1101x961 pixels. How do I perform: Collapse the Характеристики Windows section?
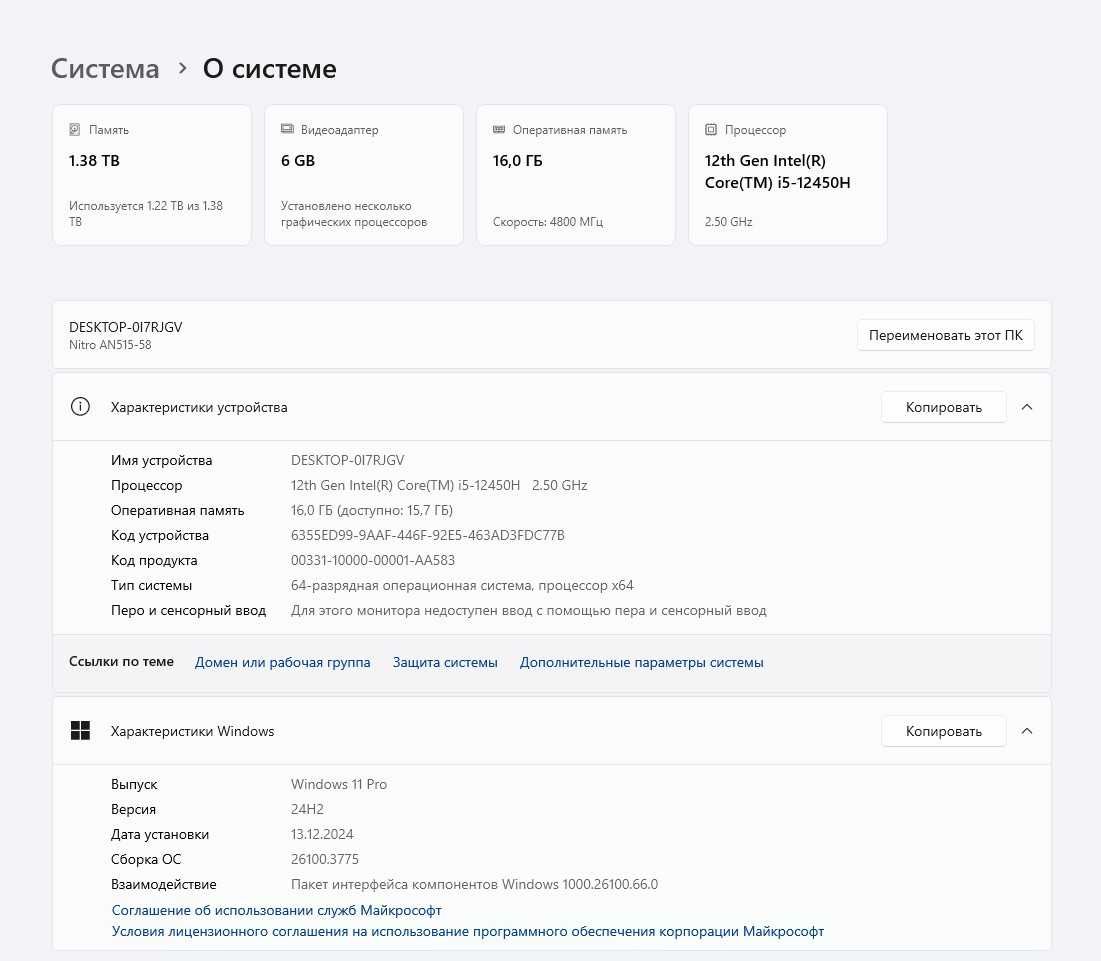(x=1027, y=731)
